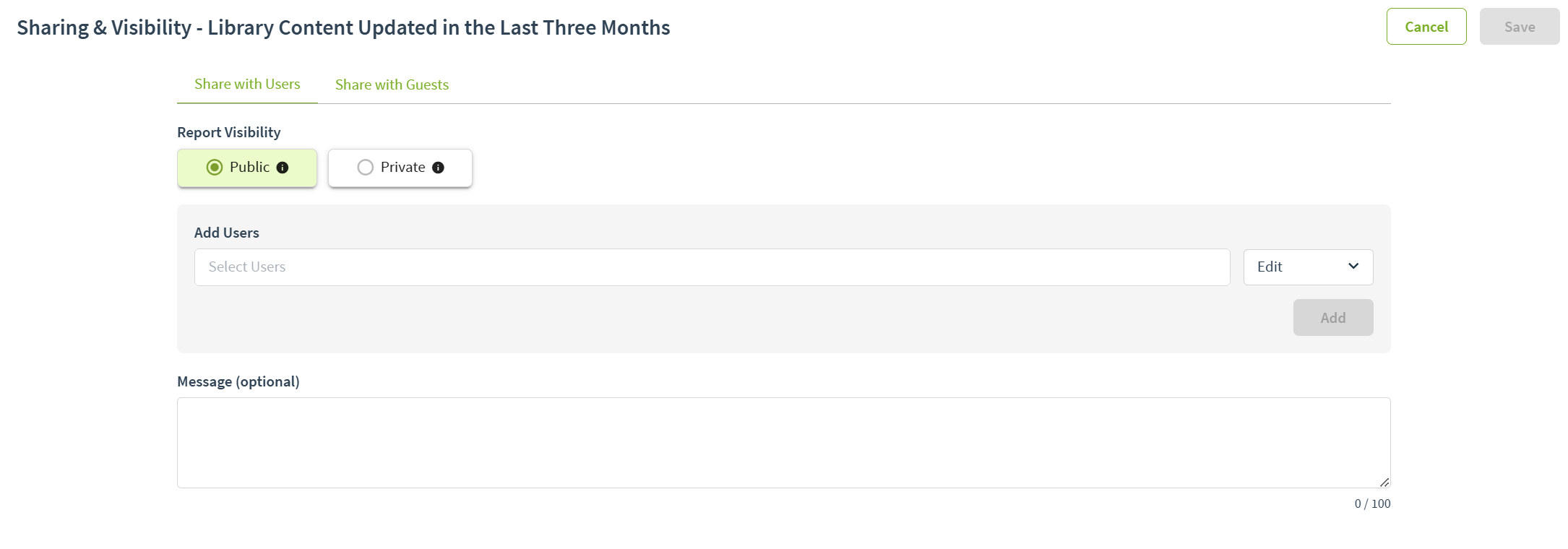The height and width of the screenshot is (549, 1568).
Task: Click the Add Users section label
Action: (226, 233)
